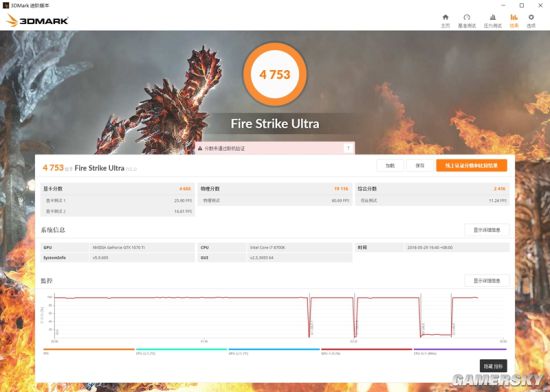Show details for the Monitoring section
This screenshot has width=550, height=392.
[x=487, y=281]
